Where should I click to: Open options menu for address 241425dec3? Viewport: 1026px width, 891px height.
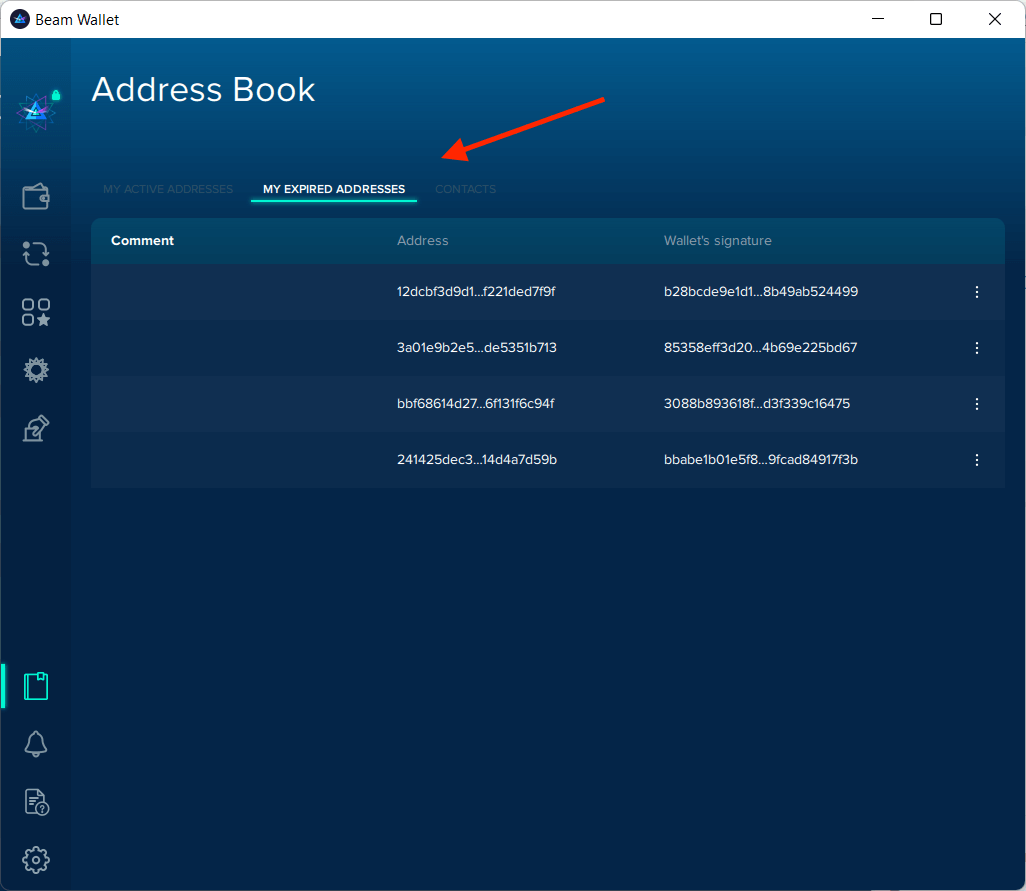click(977, 460)
